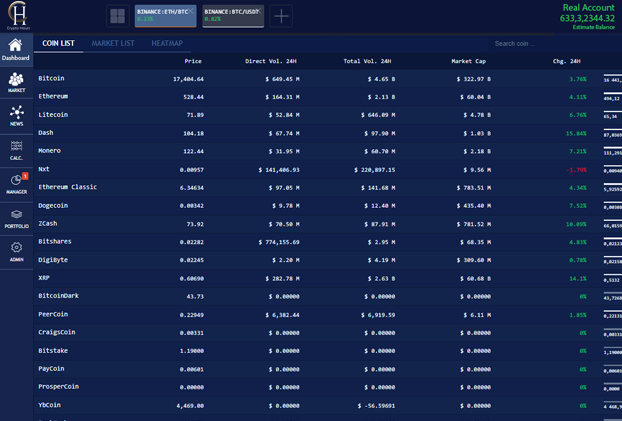The width and height of the screenshot is (622, 421).
Task: Select the BINANCE:BTC/USDT ticker tab
Action: (232, 15)
